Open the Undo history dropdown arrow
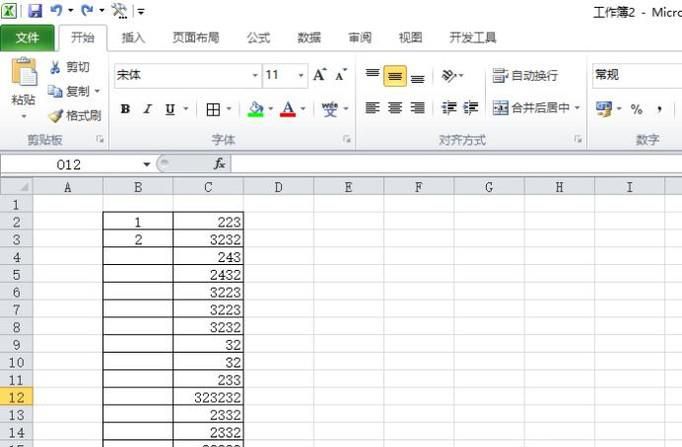The height and width of the screenshot is (447, 682). (x=70, y=10)
